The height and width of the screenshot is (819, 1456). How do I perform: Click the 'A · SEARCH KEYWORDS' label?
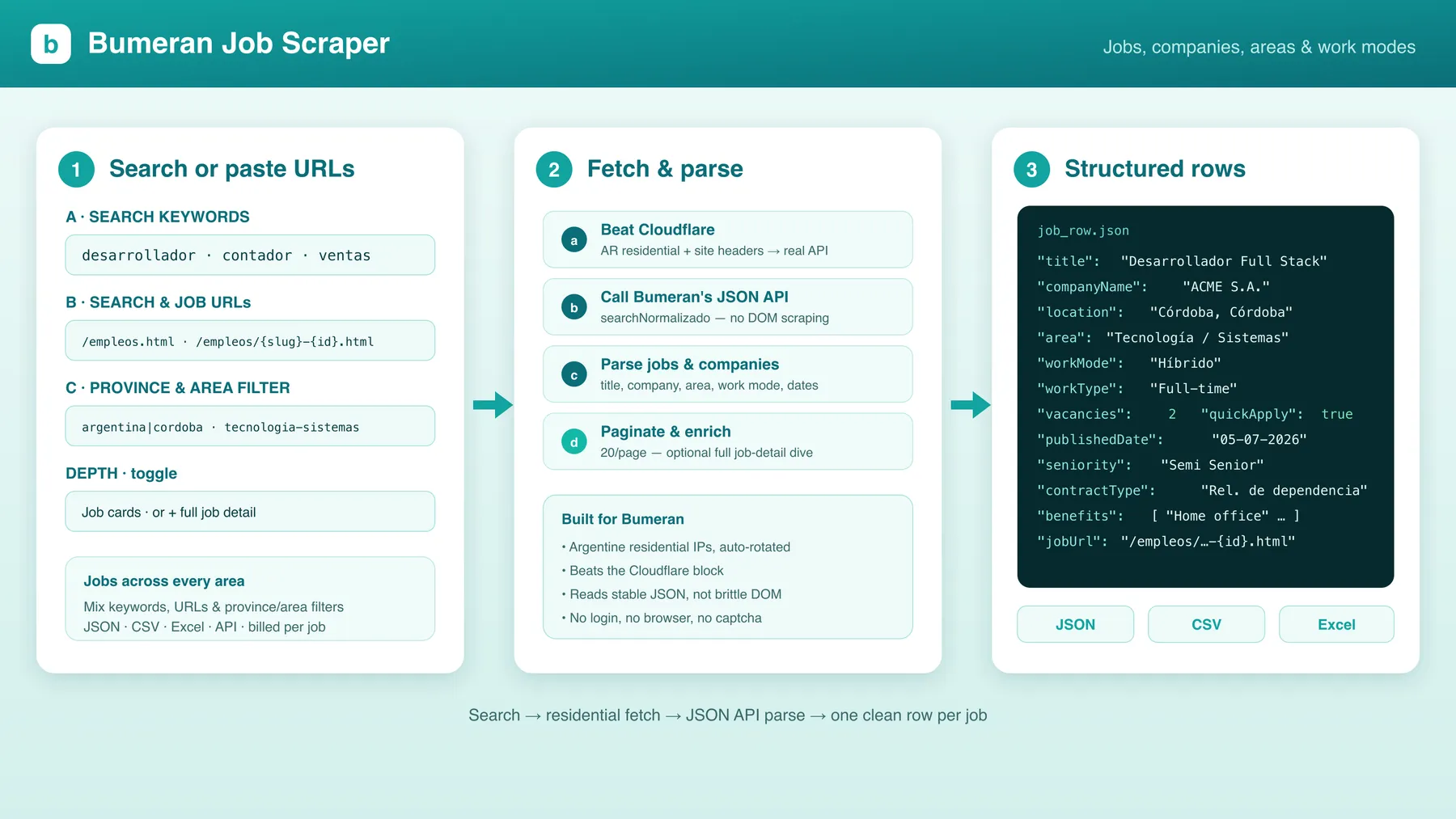point(158,217)
